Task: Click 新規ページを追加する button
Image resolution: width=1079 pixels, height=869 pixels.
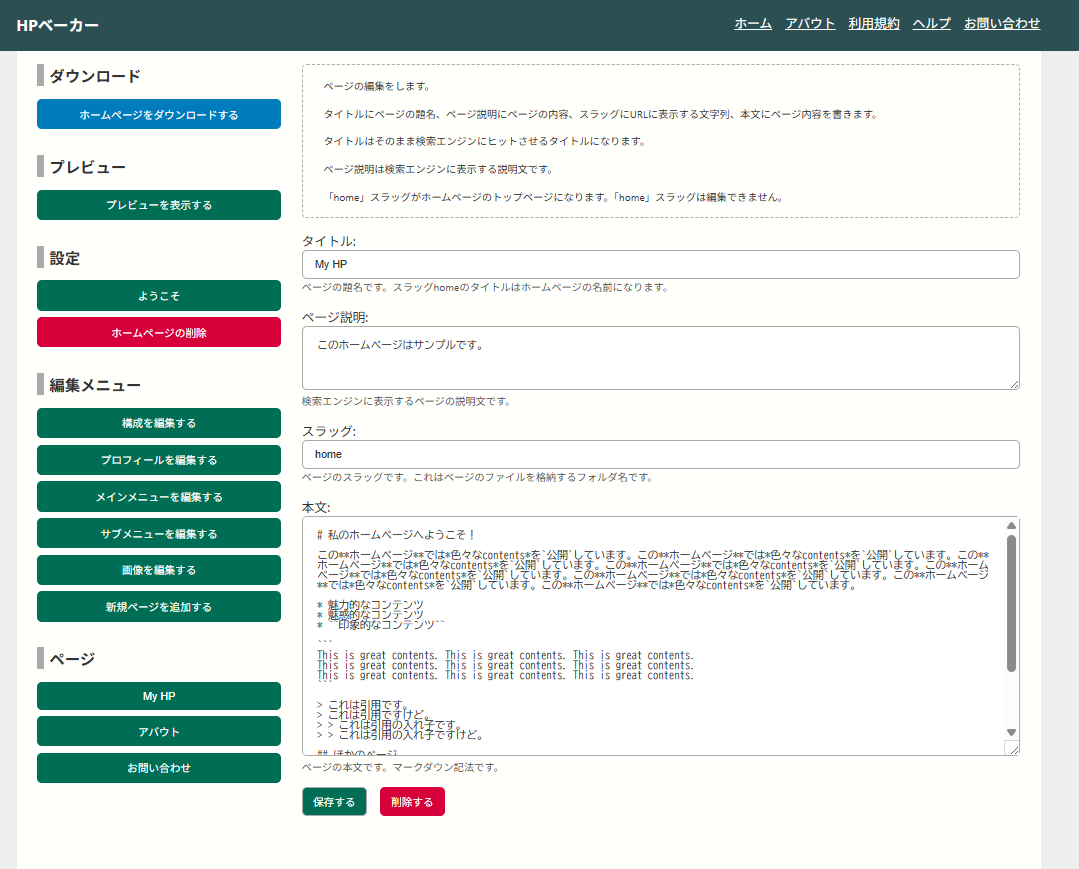Action: point(159,607)
